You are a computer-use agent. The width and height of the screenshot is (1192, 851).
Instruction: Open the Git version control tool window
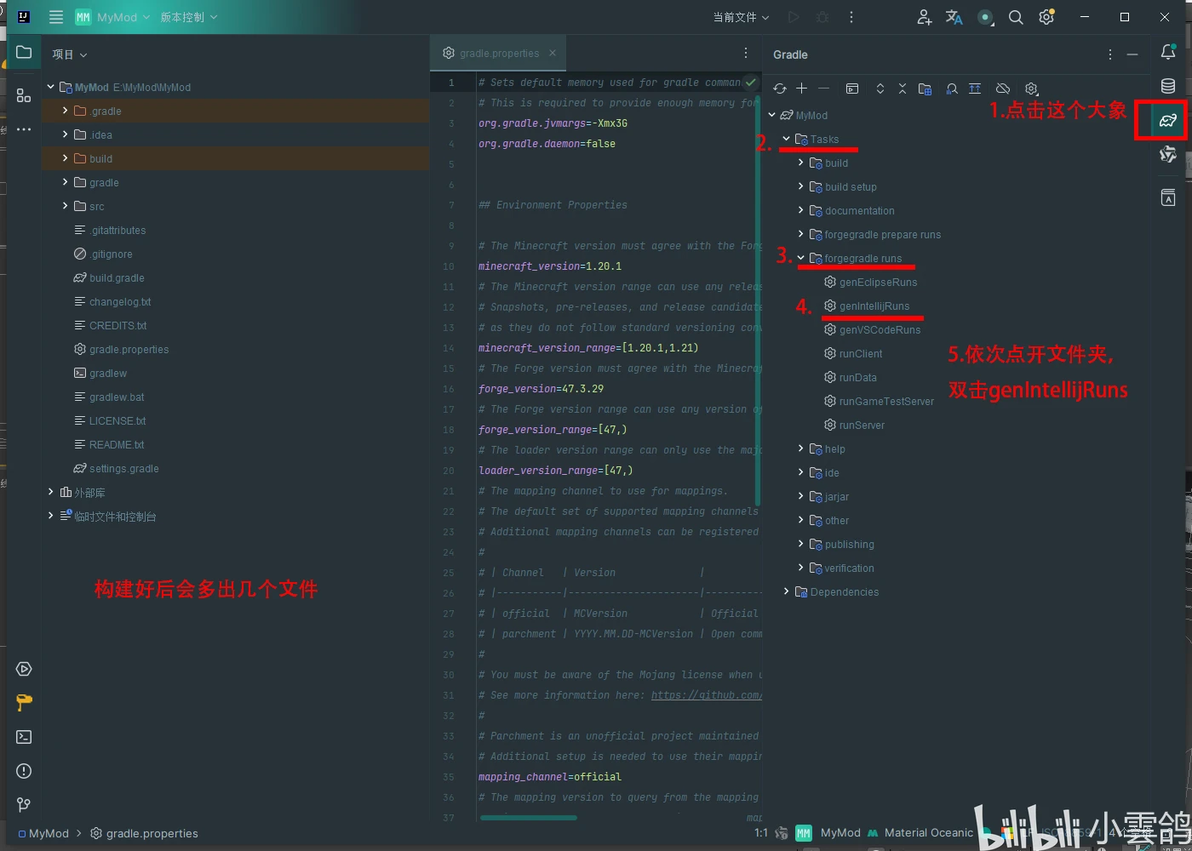point(24,805)
